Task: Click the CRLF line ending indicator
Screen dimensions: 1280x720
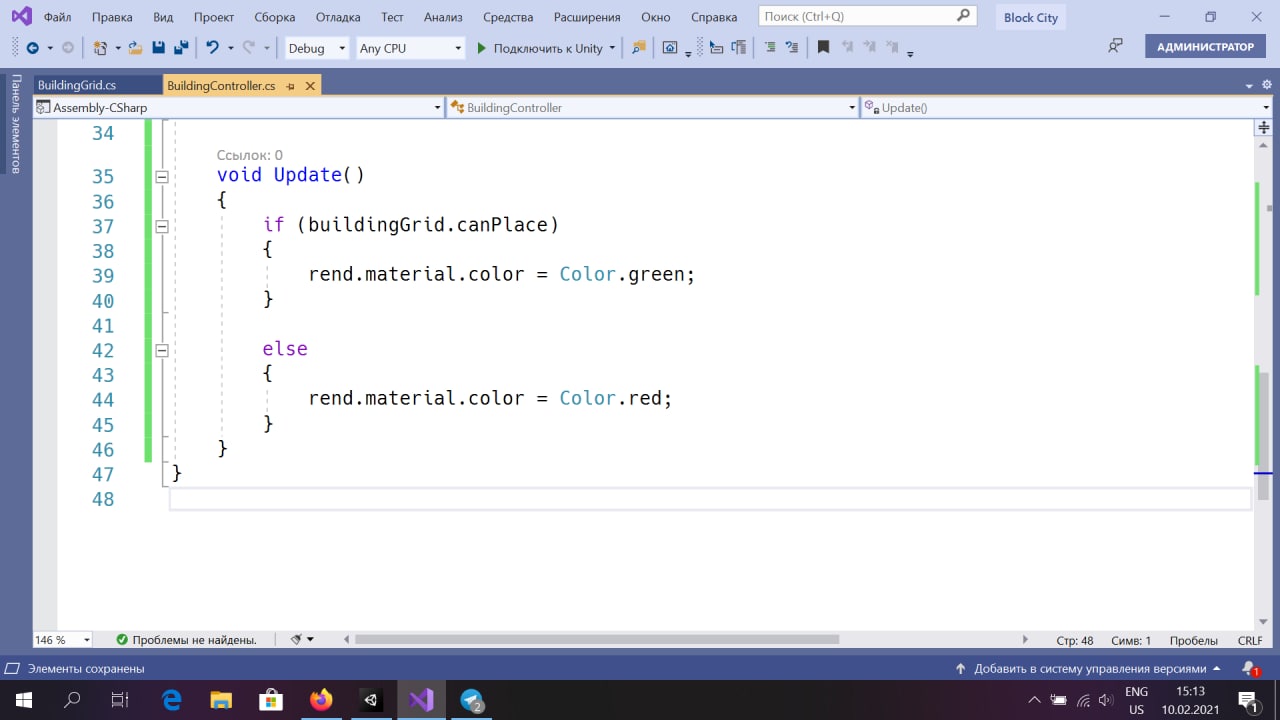Action: 1250,640
